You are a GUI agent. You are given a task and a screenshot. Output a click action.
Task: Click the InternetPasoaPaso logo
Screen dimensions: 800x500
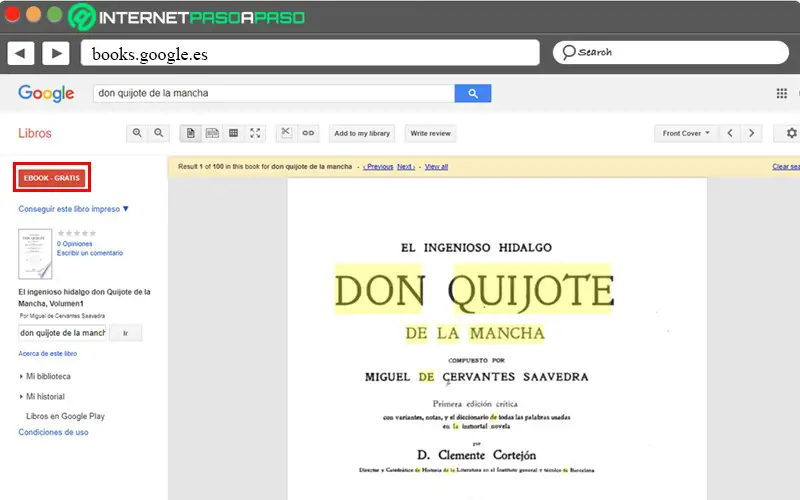coord(187,17)
